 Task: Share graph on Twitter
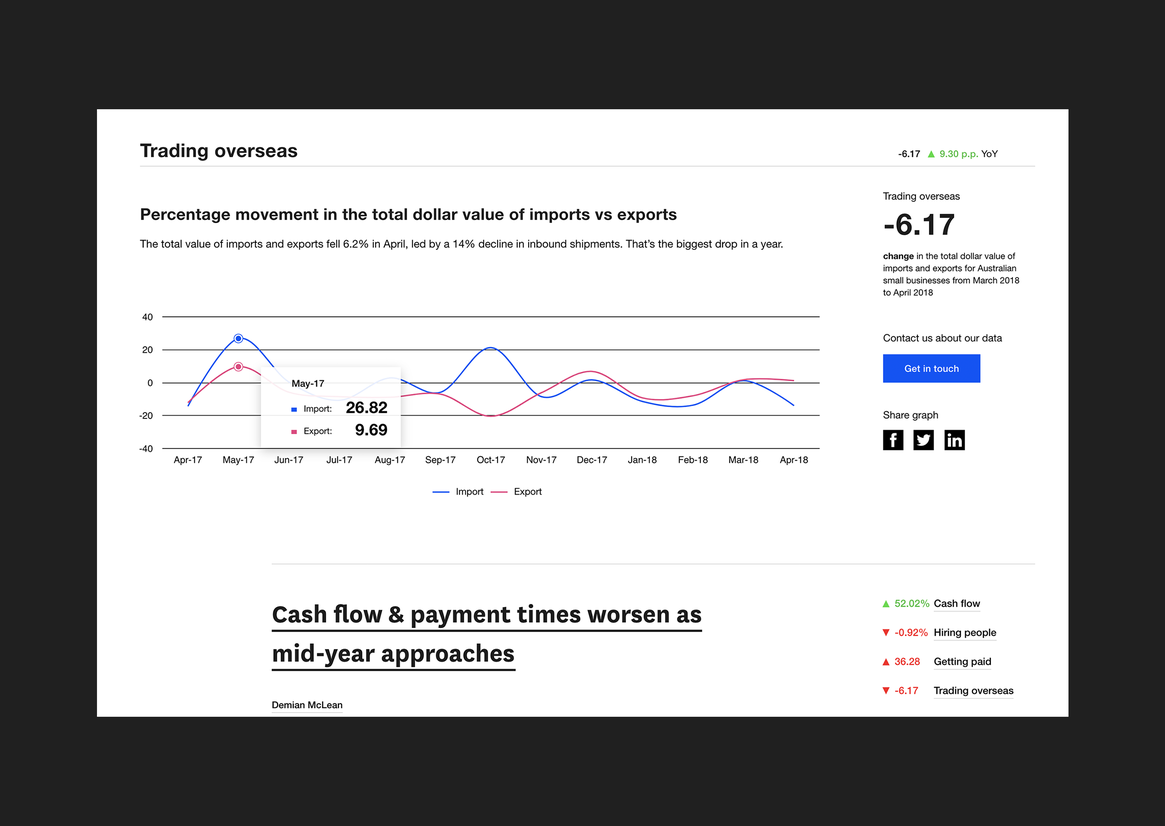pos(924,440)
